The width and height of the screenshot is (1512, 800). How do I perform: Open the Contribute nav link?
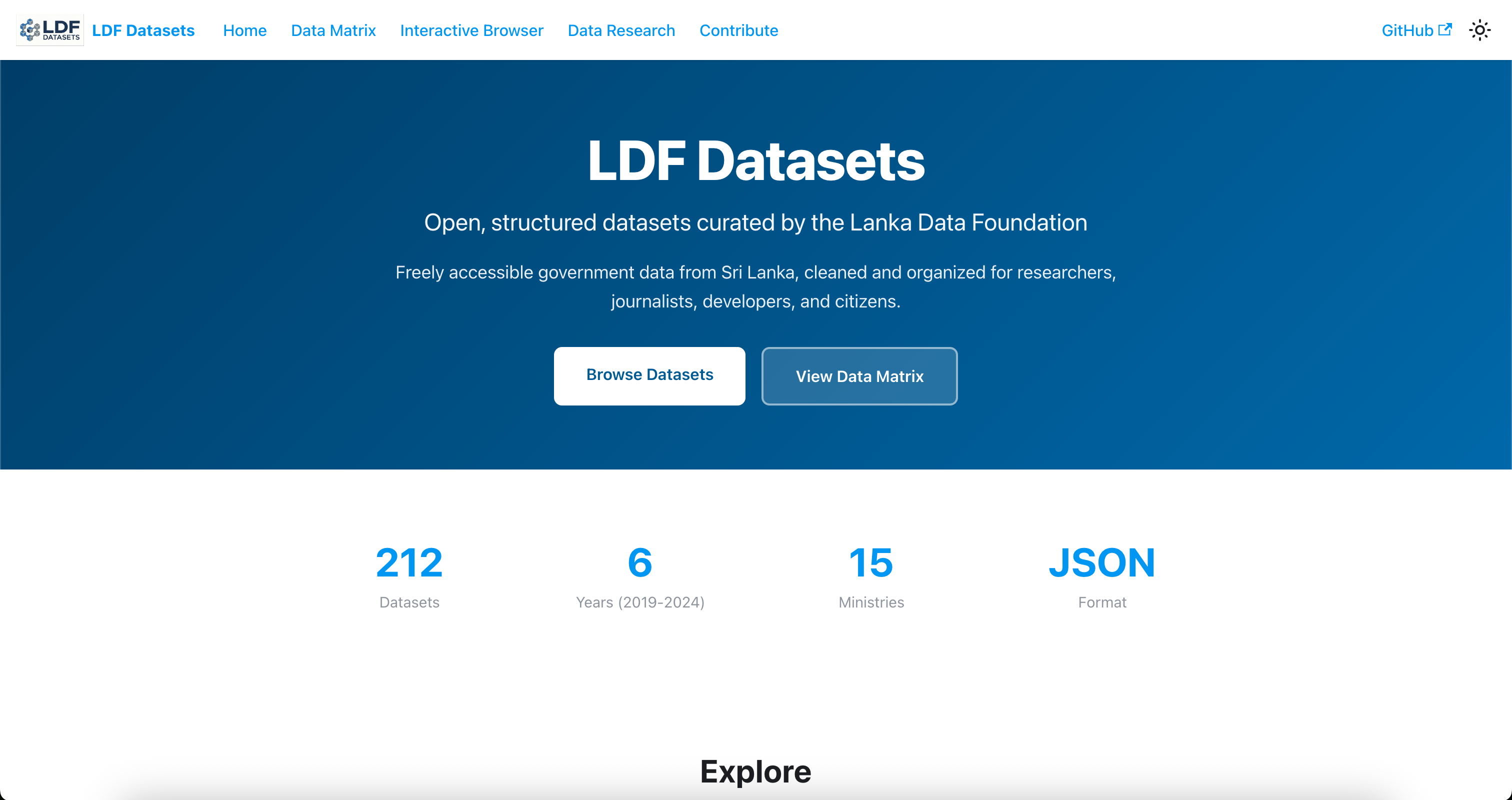[x=738, y=30]
